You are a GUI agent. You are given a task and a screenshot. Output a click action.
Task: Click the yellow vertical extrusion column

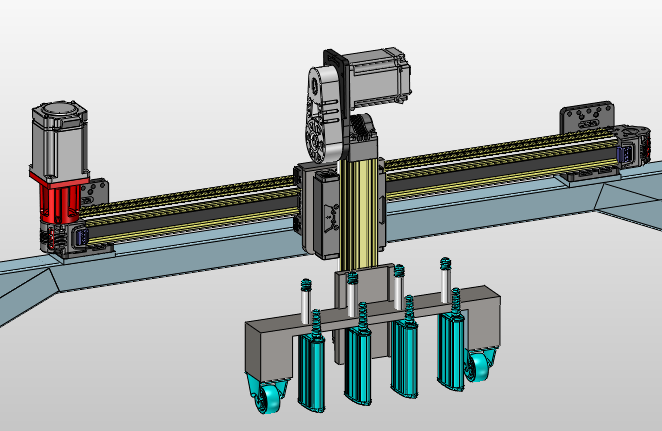358,215
